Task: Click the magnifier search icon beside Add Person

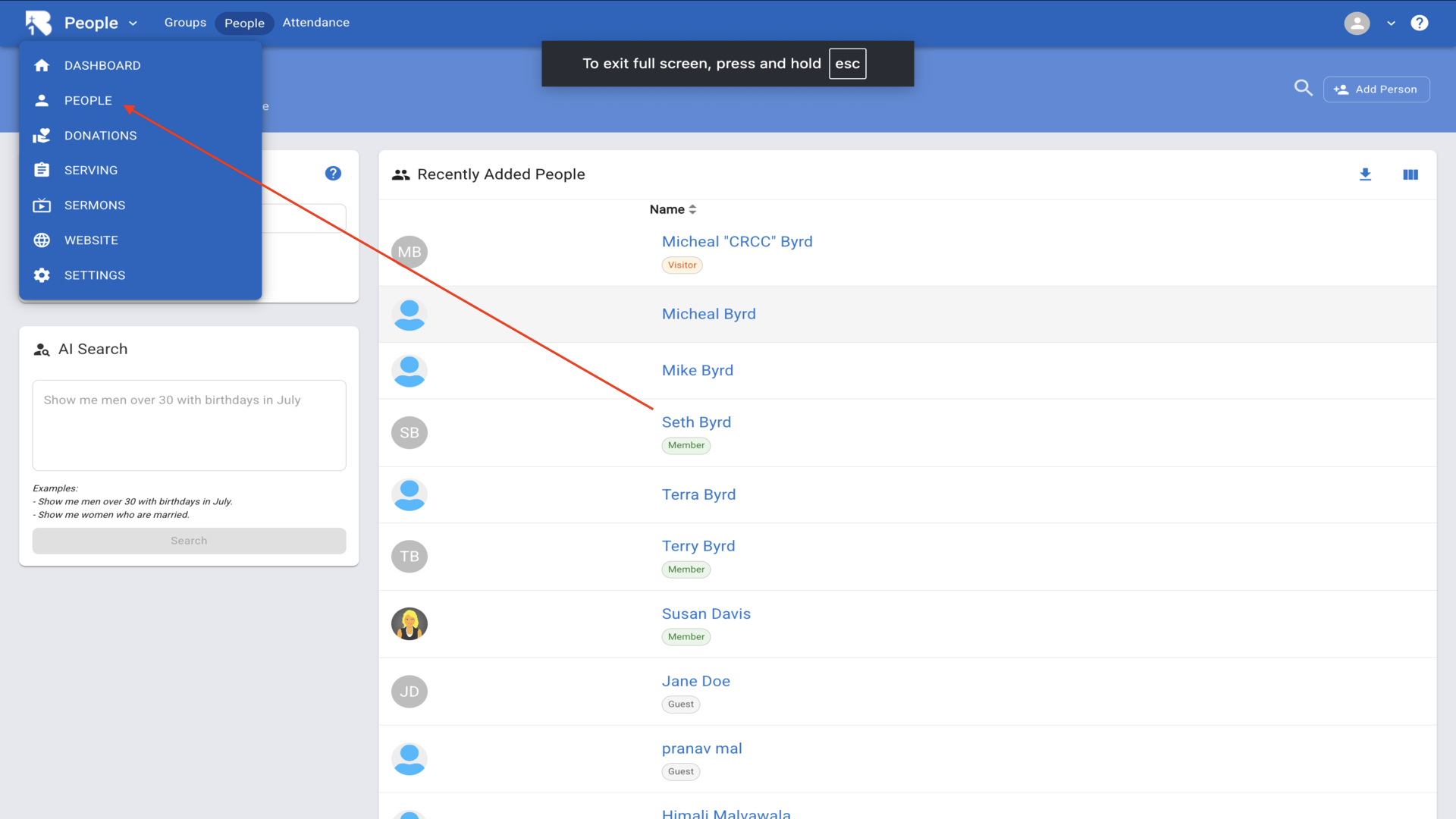Action: coord(1303,88)
